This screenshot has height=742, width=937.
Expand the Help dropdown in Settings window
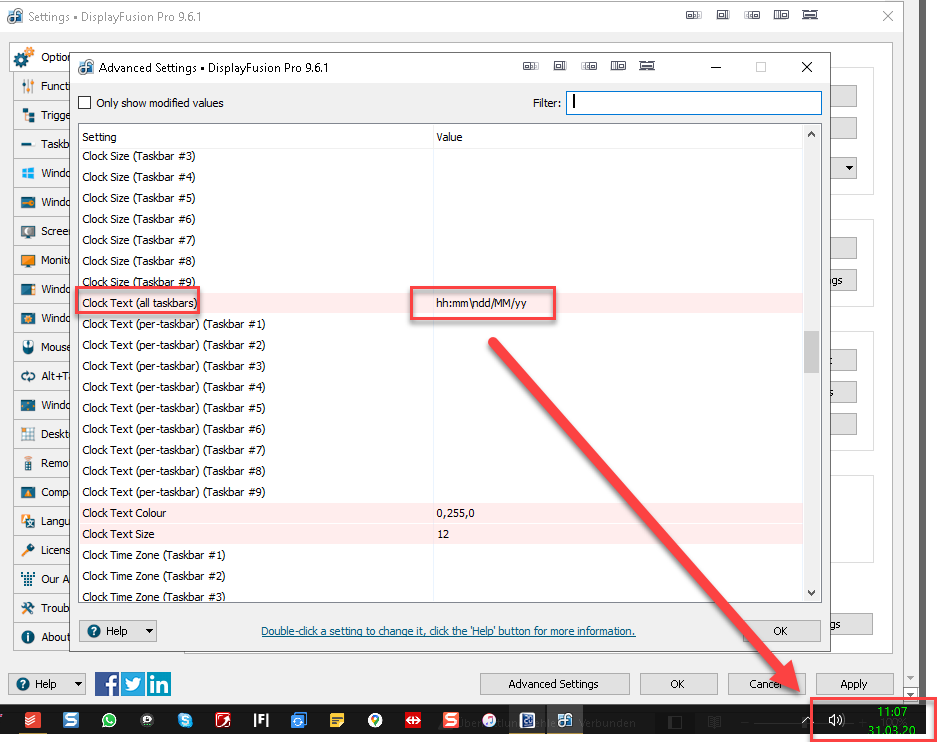47,684
